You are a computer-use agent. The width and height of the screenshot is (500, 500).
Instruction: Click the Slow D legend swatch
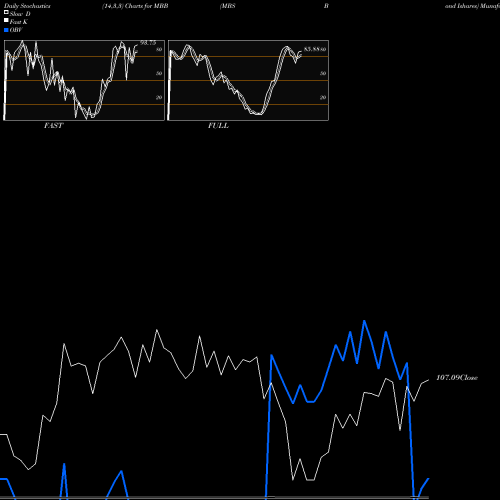(x=6, y=13)
